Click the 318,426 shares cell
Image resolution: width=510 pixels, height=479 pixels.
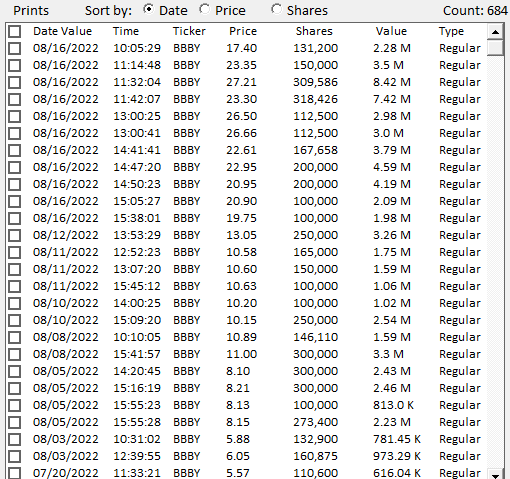click(315, 99)
